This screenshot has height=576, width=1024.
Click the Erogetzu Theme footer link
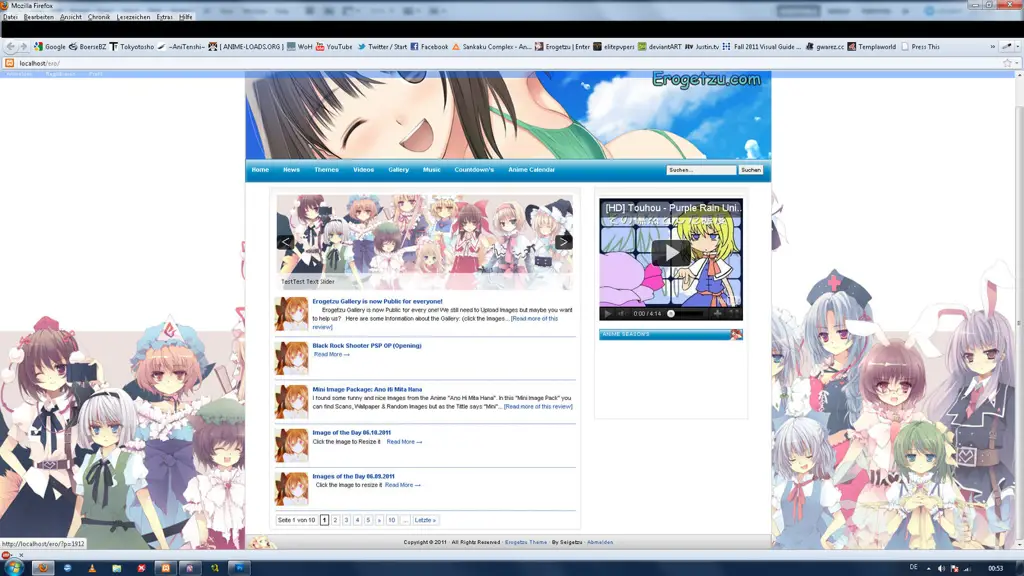point(526,542)
